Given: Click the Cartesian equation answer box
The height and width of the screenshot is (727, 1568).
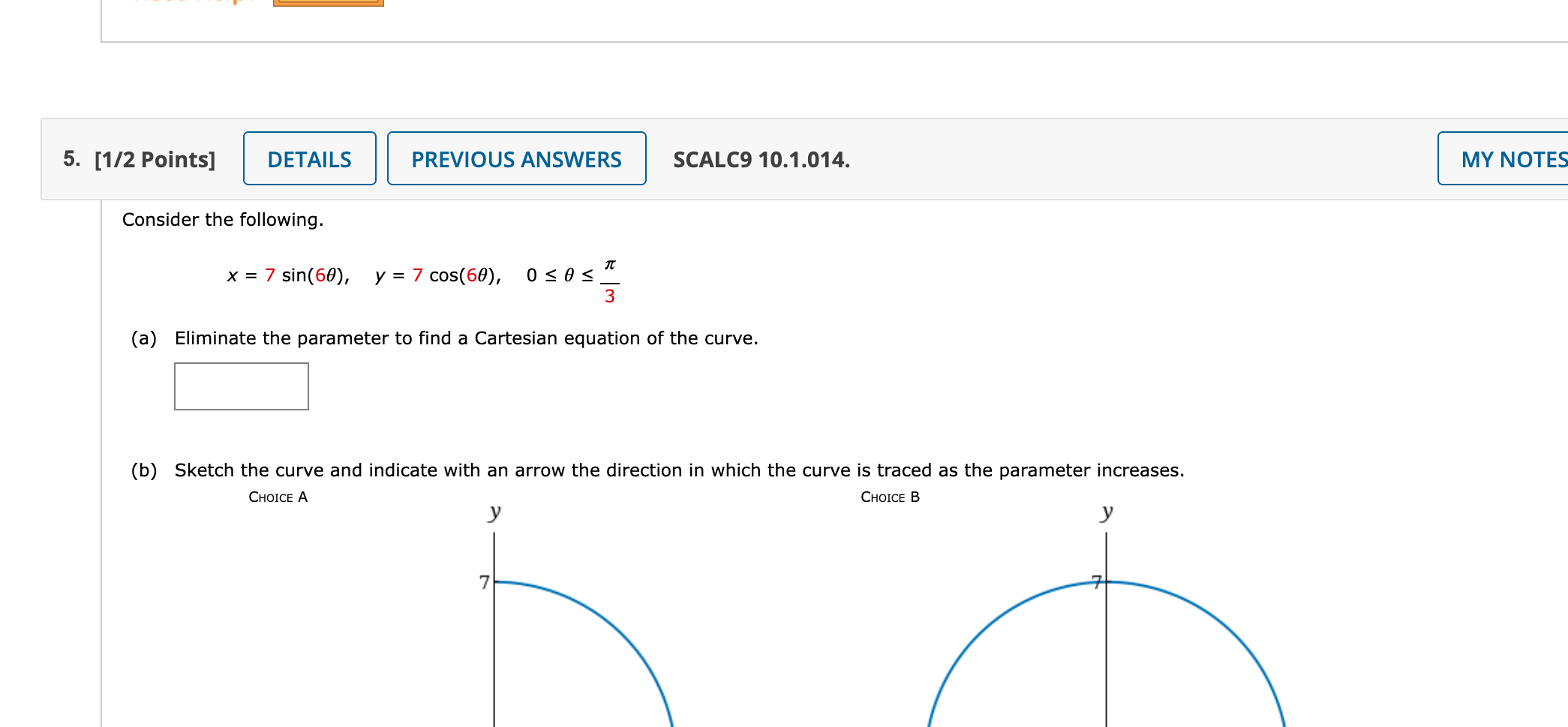Looking at the screenshot, I should coord(241,386).
